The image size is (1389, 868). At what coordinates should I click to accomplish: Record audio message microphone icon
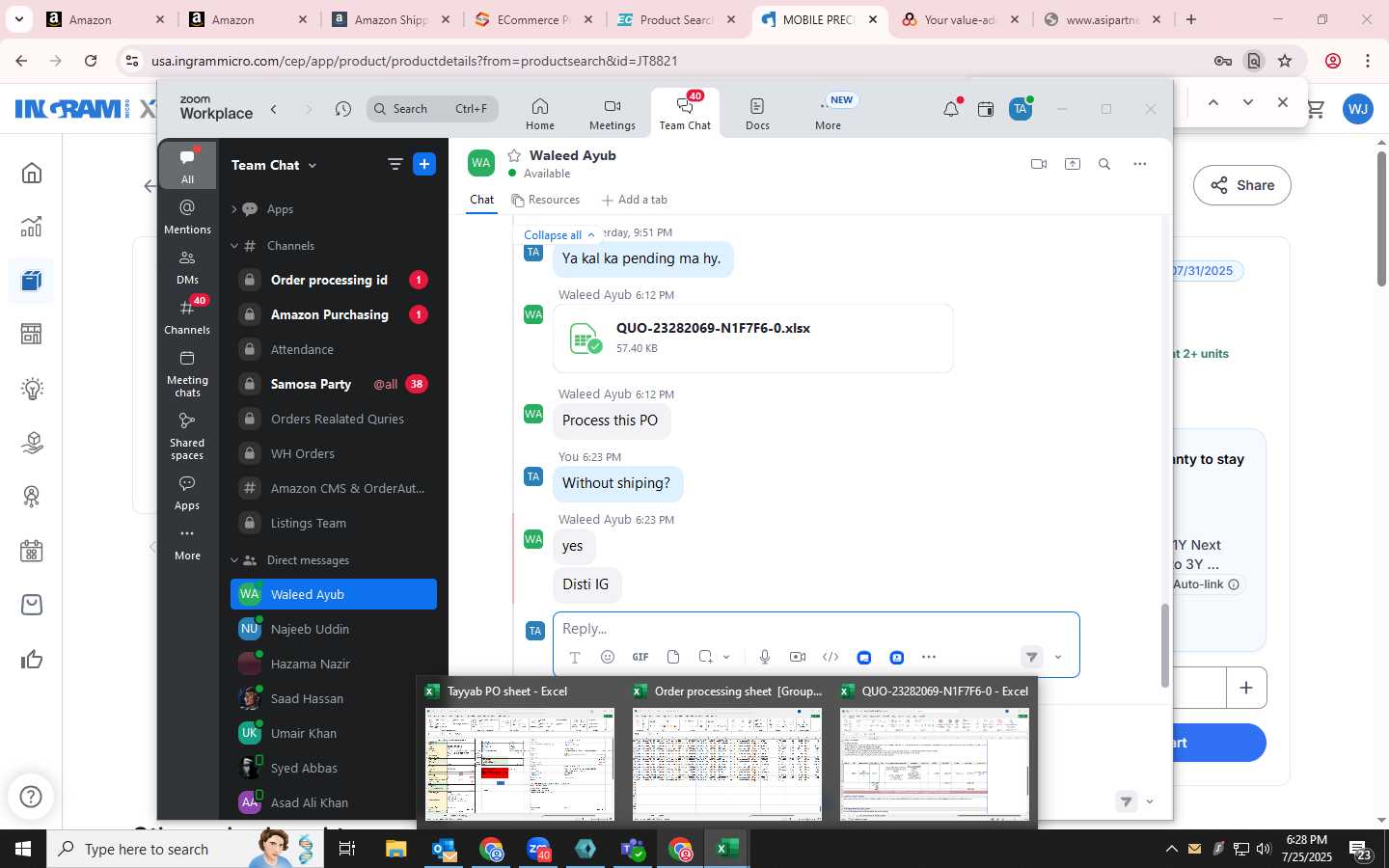(x=765, y=657)
